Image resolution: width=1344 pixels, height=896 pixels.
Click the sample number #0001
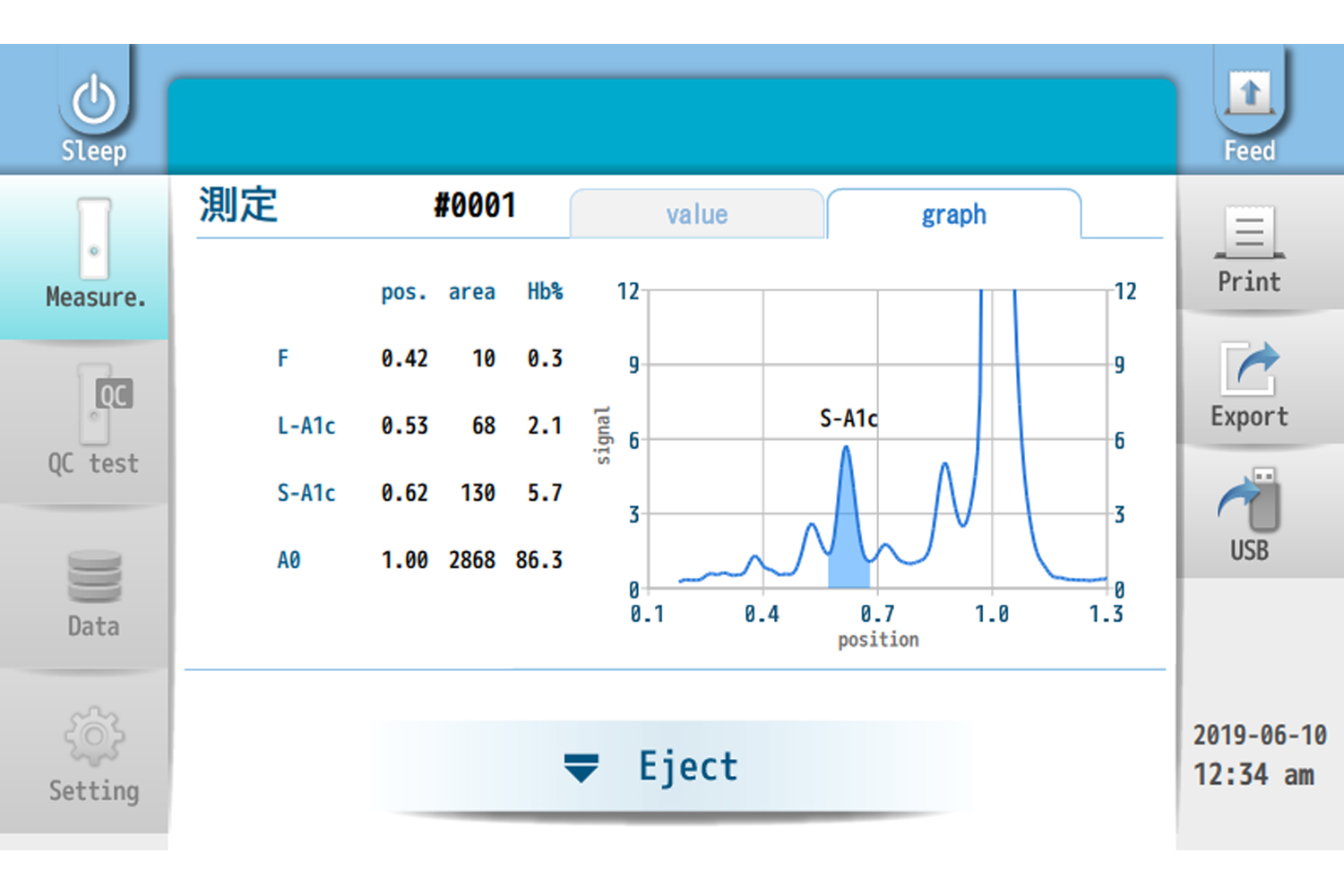tap(475, 206)
